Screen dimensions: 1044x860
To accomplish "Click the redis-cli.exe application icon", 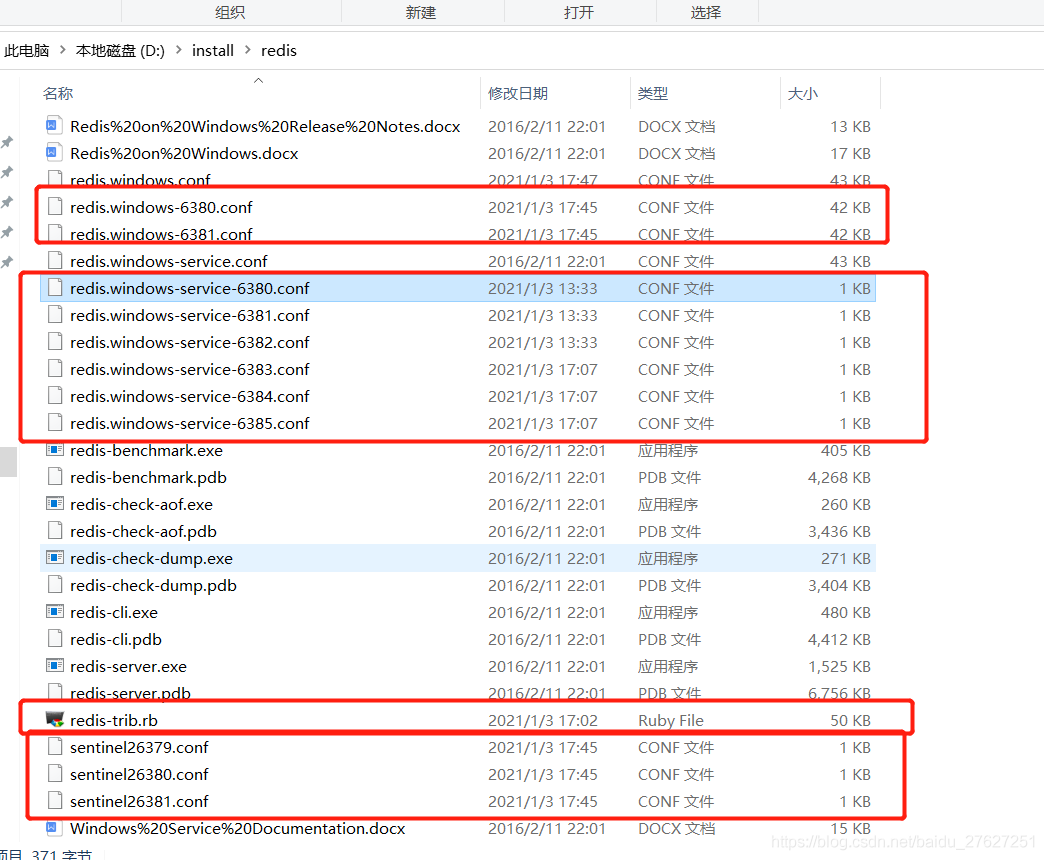I will [55, 612].
